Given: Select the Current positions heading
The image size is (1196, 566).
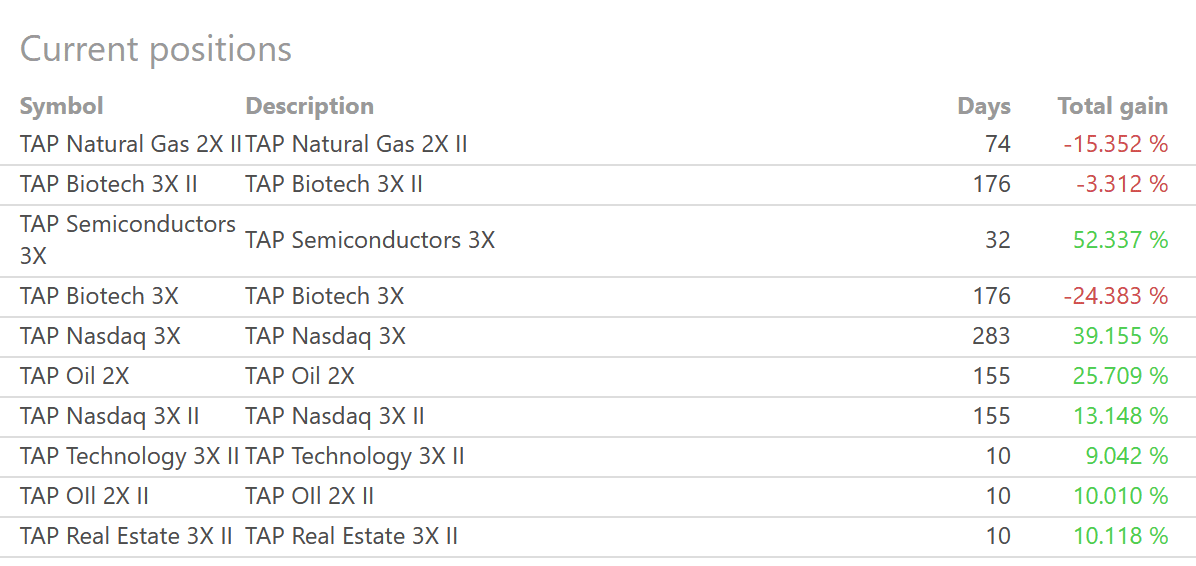Looking at the screenshot, I should (x=156, y=49).
